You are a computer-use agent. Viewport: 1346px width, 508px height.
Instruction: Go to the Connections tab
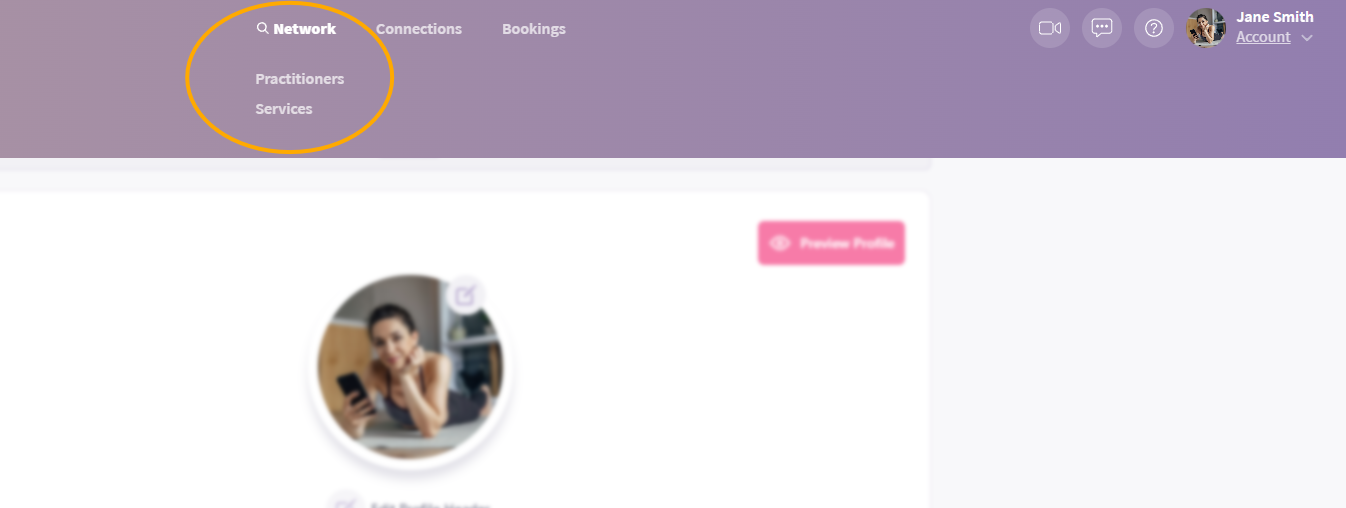[419, 29]
